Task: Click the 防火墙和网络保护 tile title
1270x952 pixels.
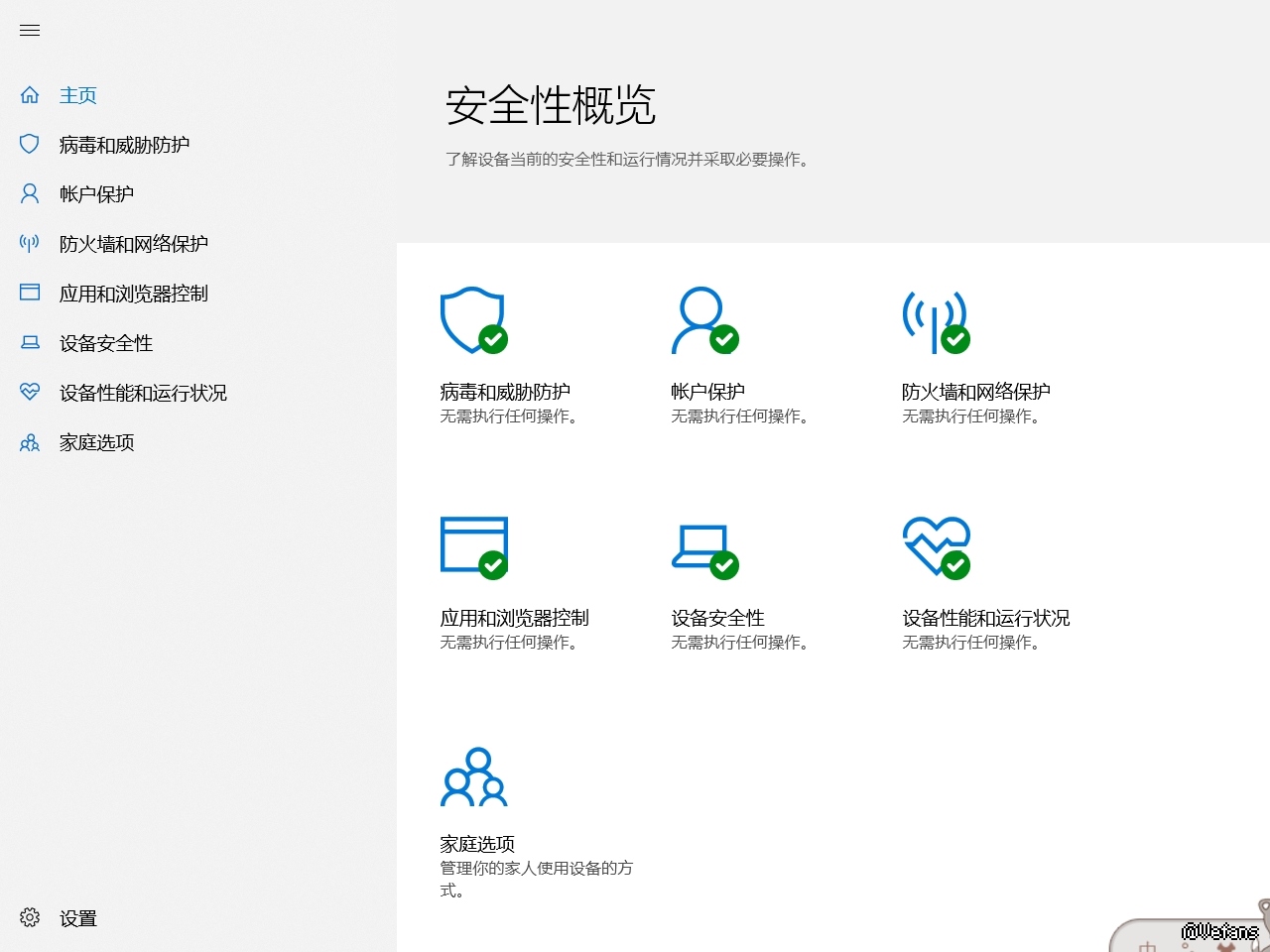Action: [x=976, y=392]
